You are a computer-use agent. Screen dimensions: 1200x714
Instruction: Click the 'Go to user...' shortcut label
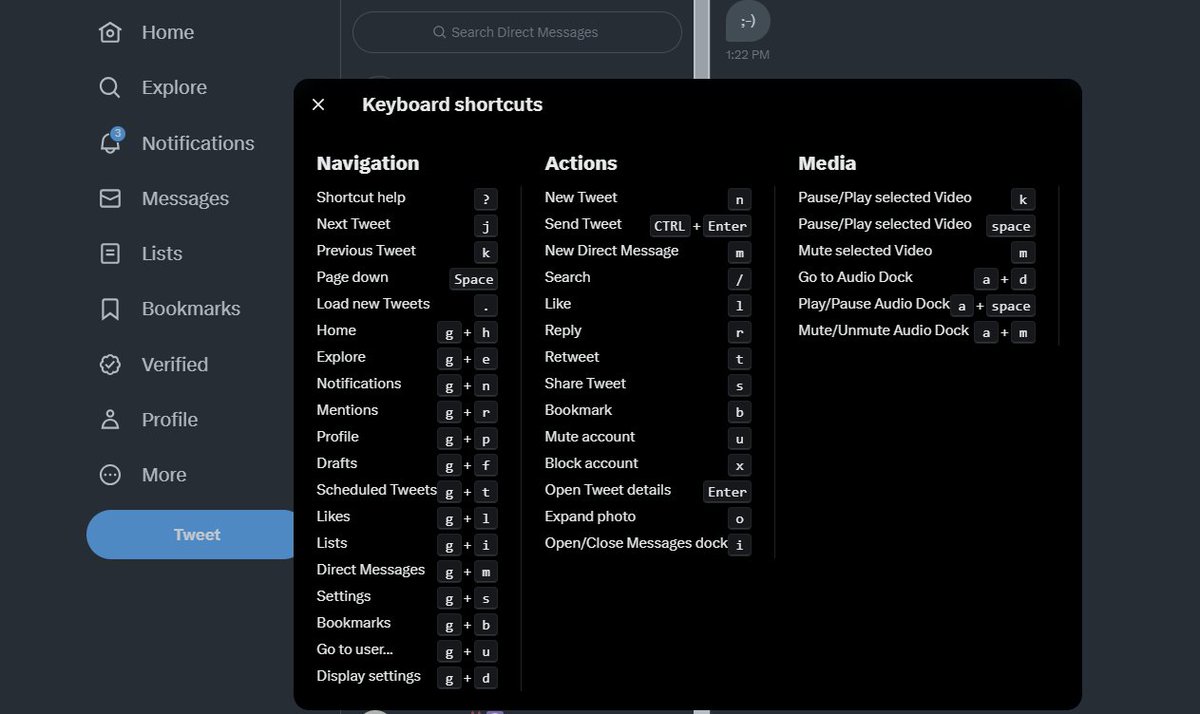[x=355, y=650]
